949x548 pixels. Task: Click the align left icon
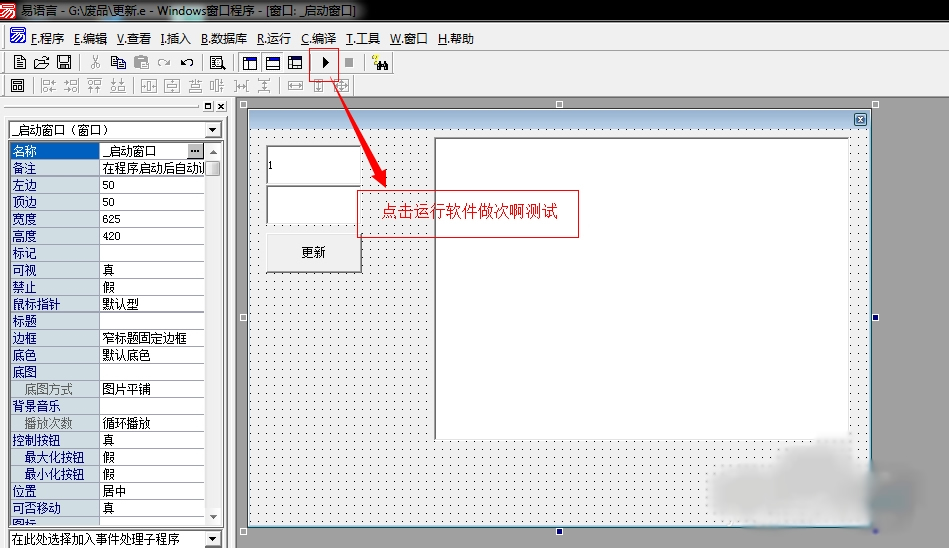coord(48,86)
